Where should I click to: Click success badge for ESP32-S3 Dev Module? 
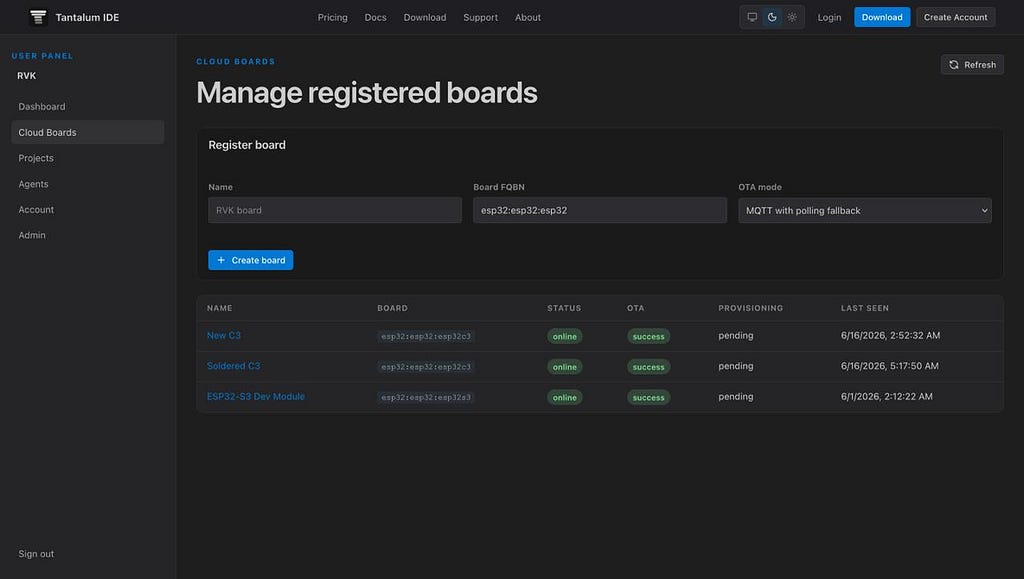[648, 397]
